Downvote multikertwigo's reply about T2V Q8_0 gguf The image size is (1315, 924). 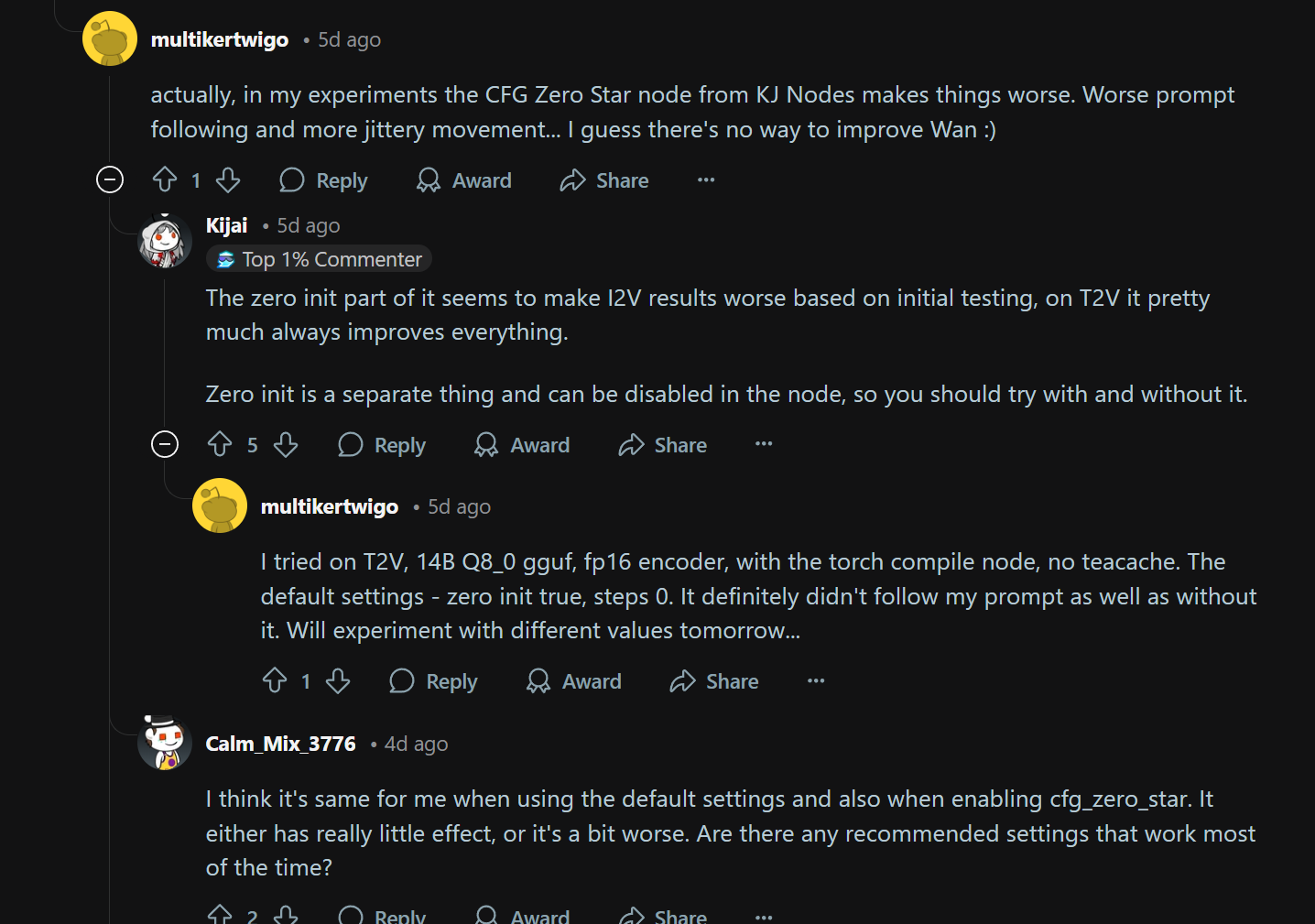338,680
